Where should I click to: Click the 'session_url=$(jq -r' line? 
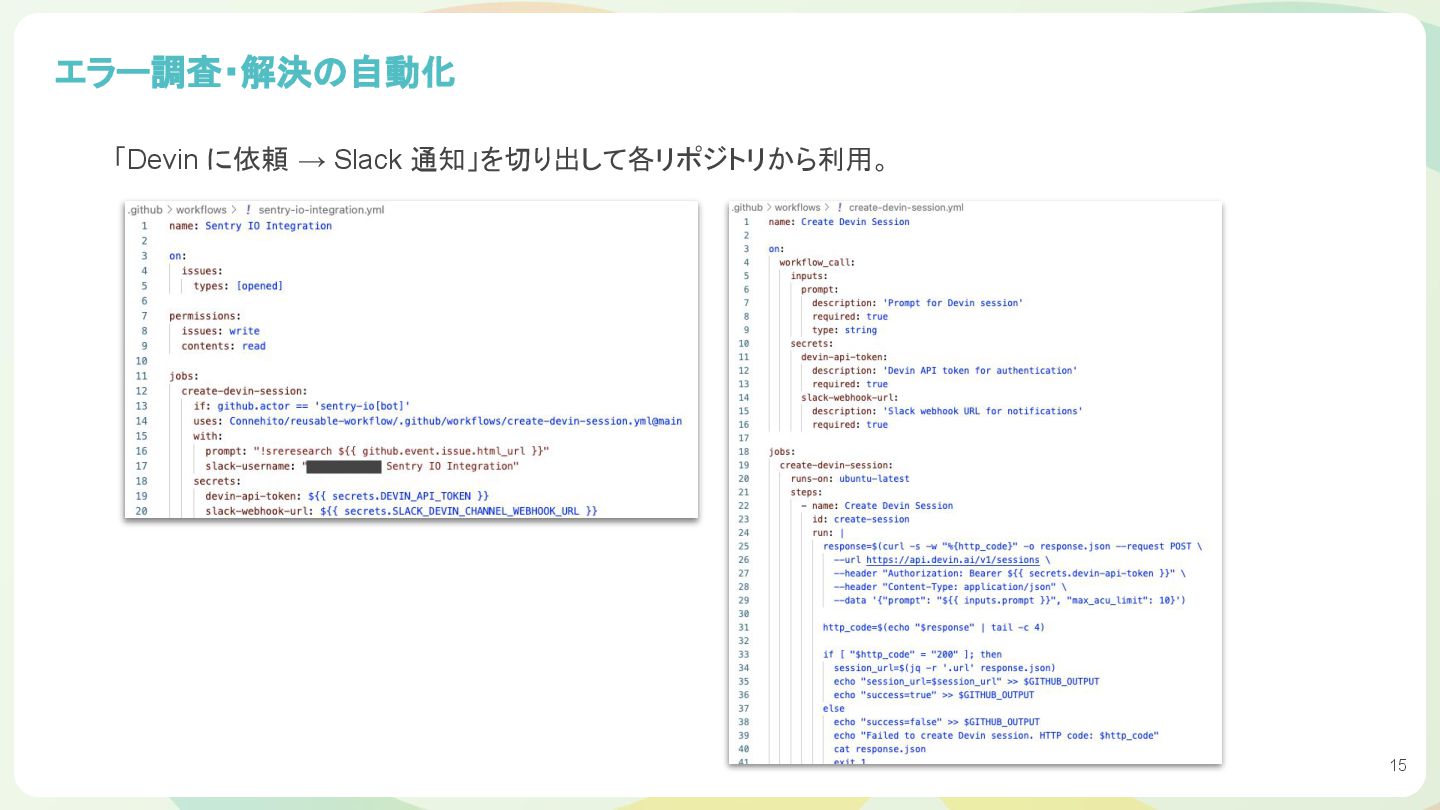click(944, 668)
